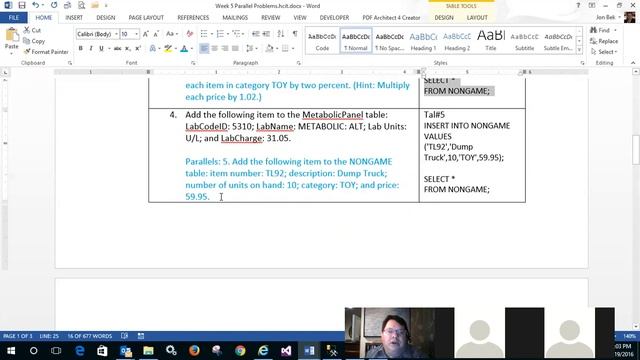Apply the Subtitle style
The height and width of the screenshot is (360, 640).
524,41
